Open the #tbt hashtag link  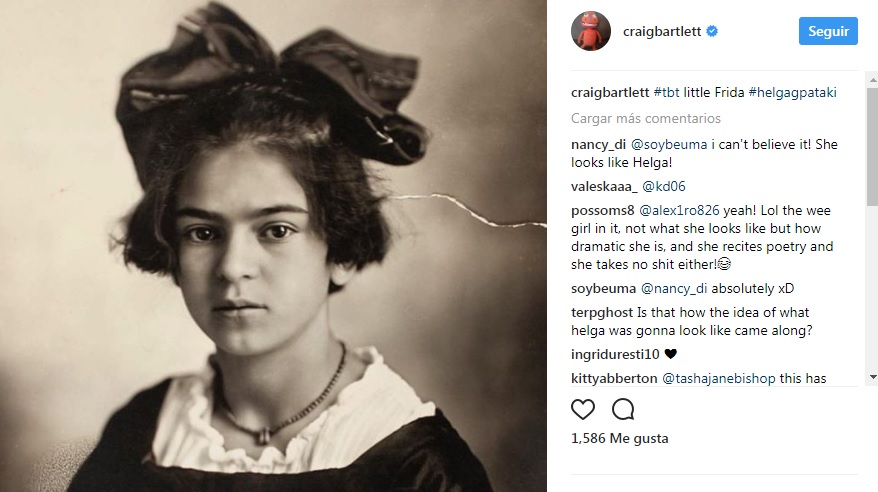(x=666, y=92)
